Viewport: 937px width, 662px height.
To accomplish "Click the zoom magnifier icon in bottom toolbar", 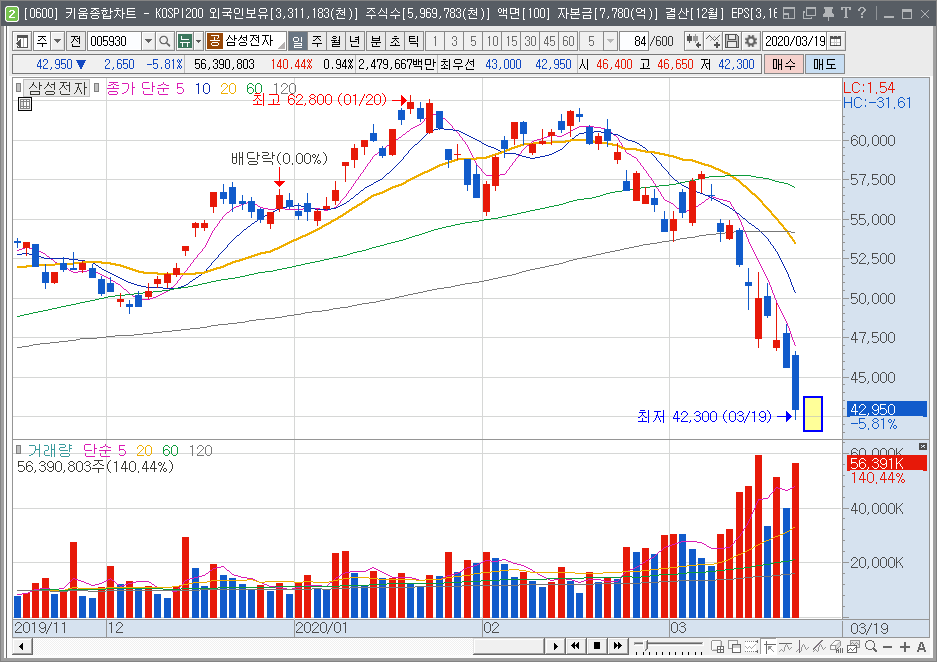I will click(871, 646).
